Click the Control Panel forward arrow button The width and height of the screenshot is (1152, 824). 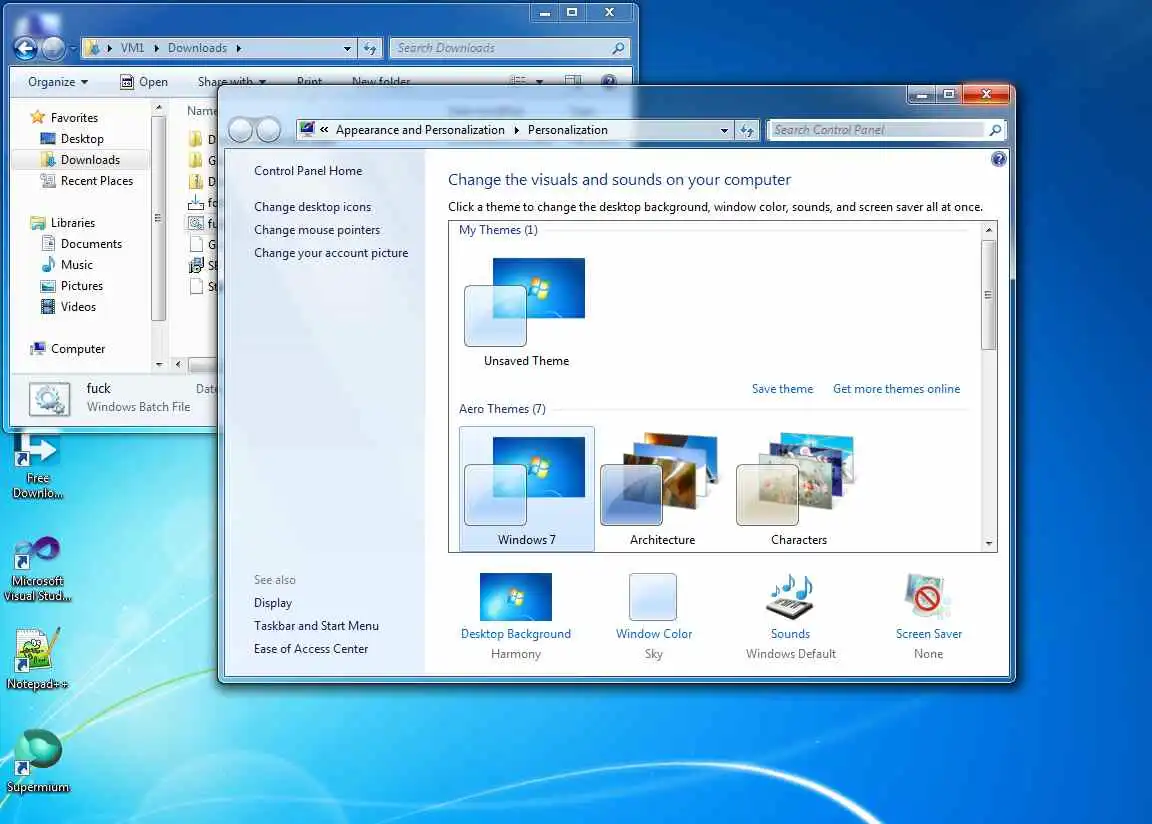(x=268, y=130)
